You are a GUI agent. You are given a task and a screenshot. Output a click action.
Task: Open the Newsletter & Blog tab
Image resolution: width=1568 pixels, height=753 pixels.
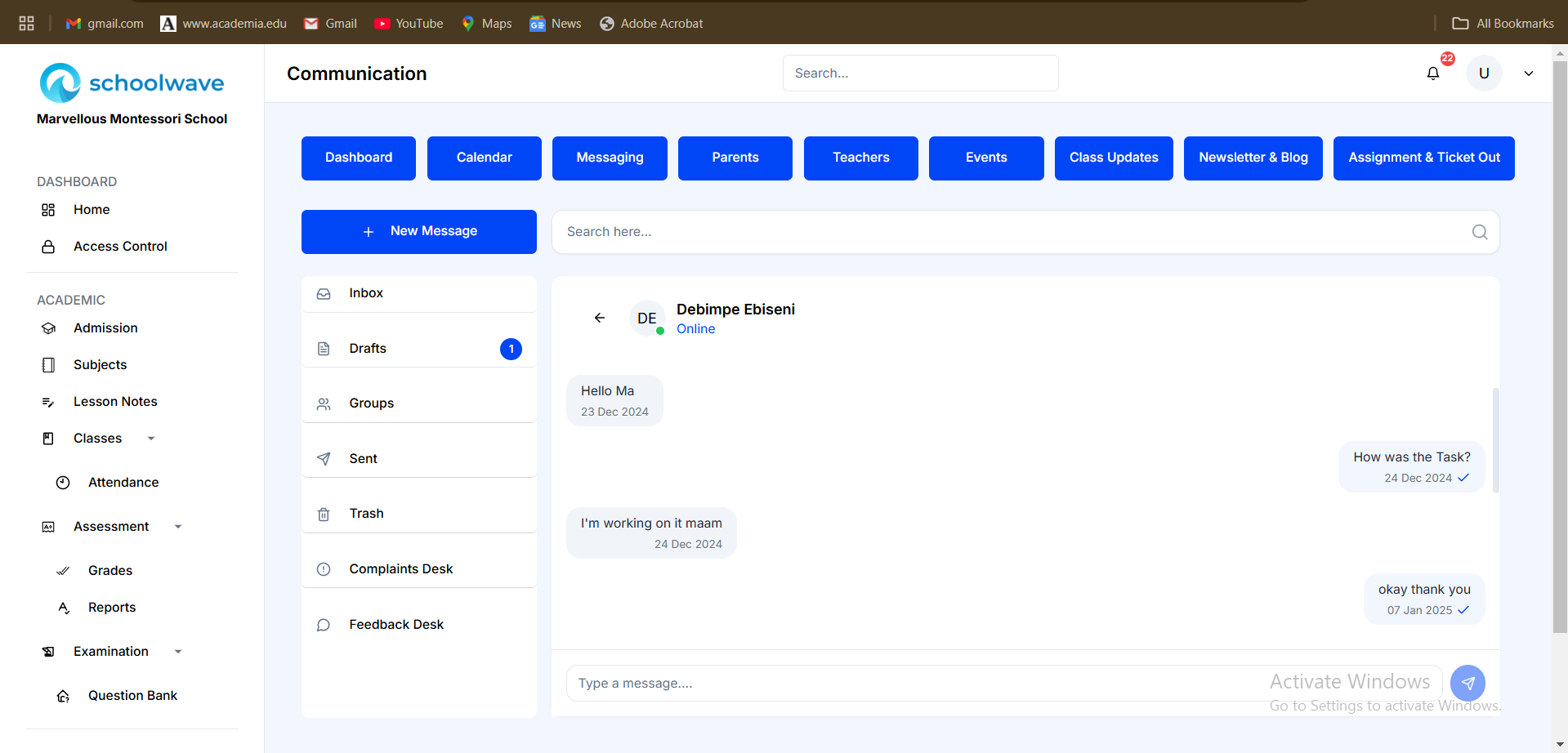pos(1253,158)
